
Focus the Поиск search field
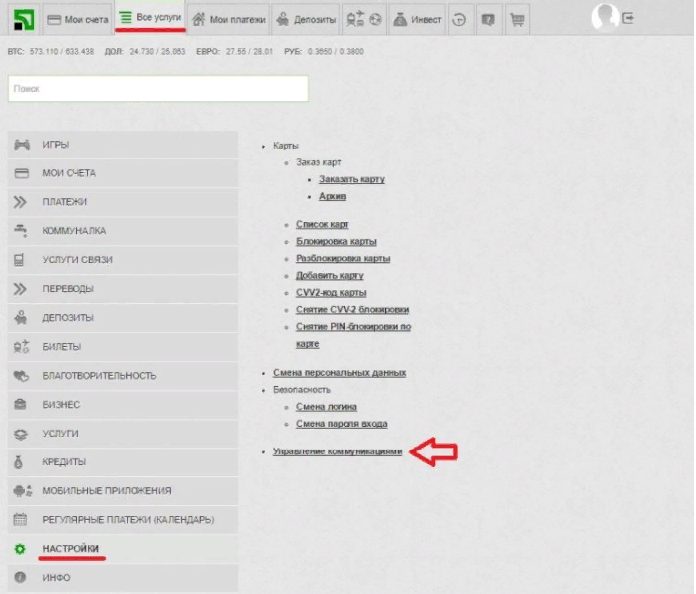[158, 89]
